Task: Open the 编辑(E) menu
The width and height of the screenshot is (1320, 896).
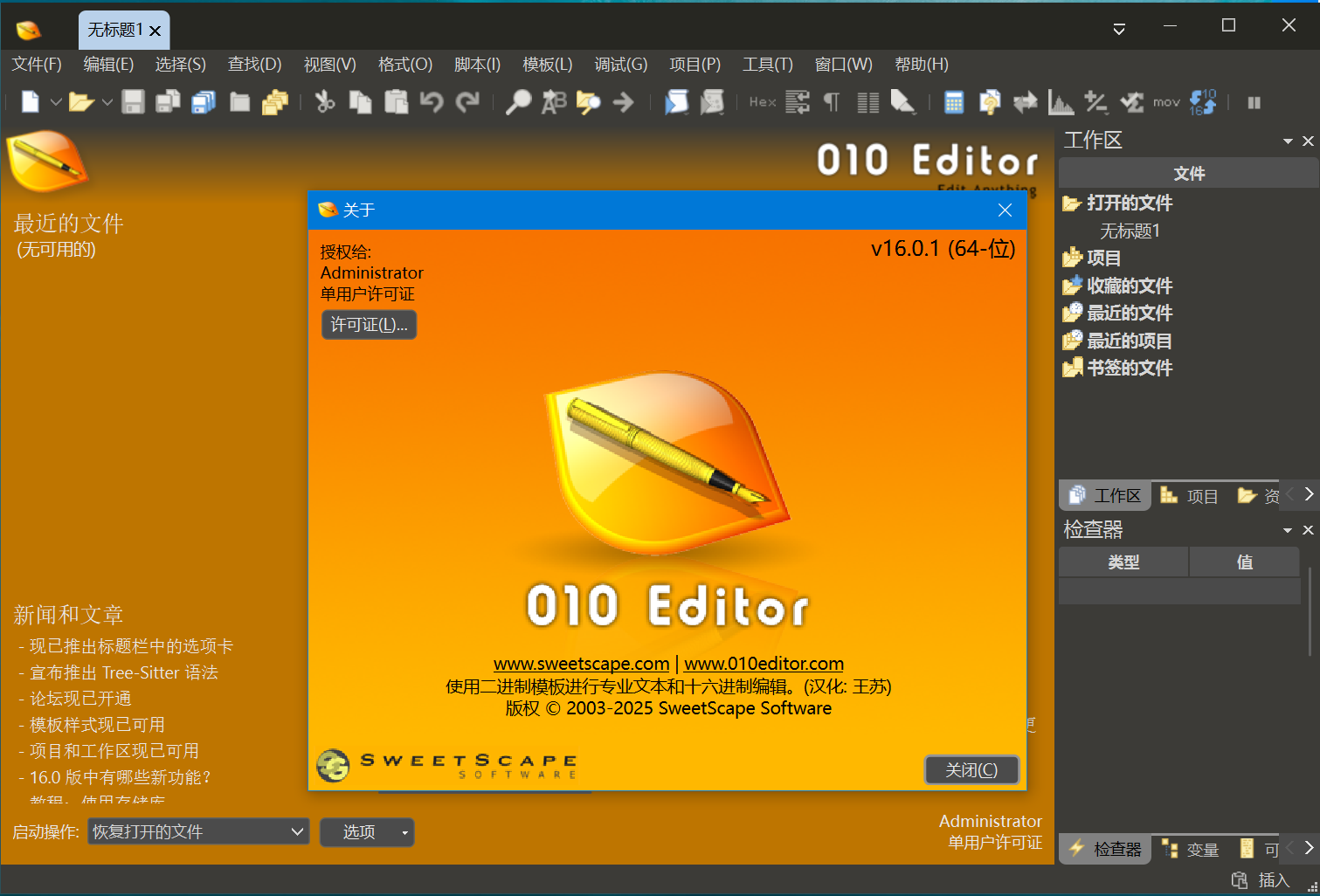Action: (x=108, y=65)
